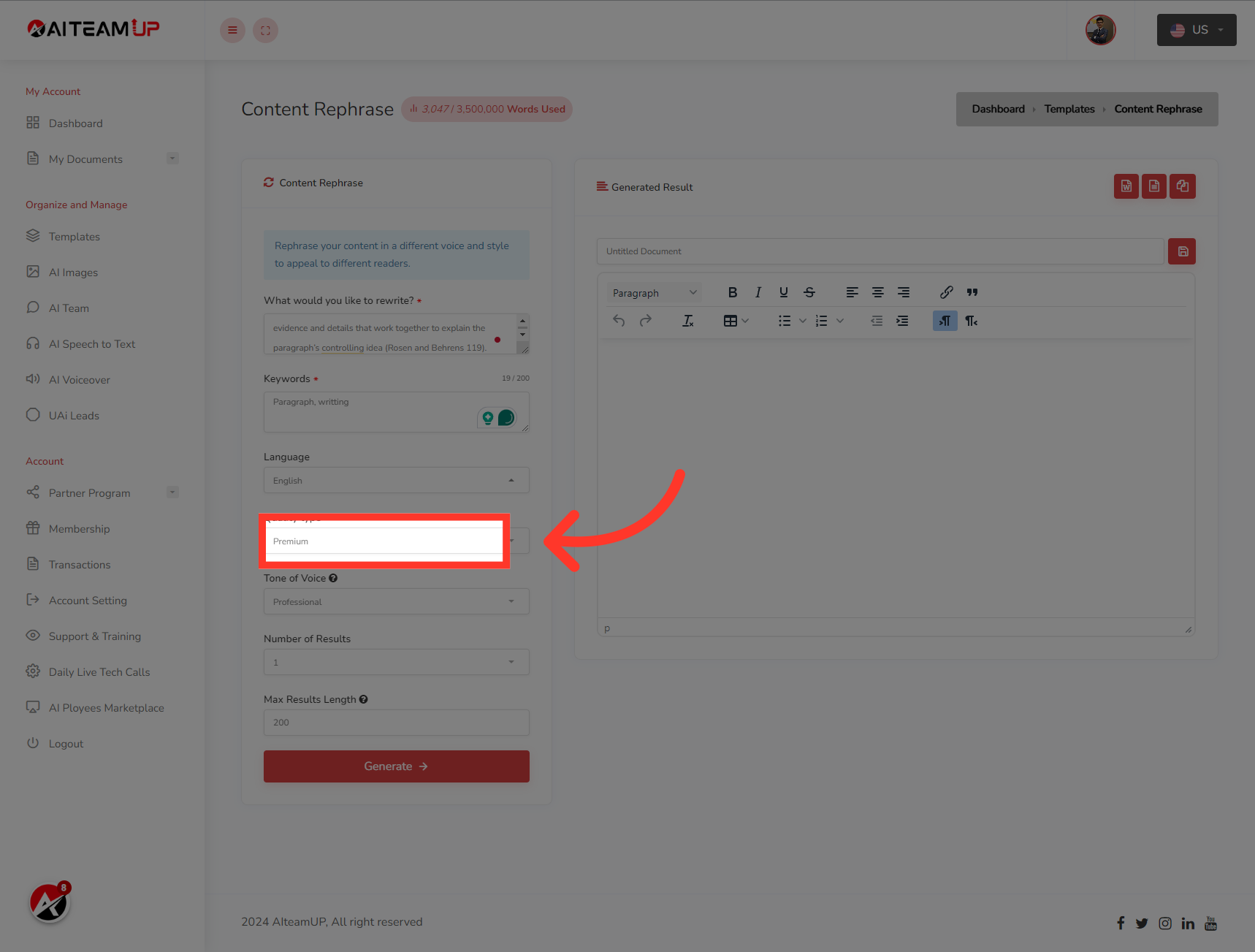Click Templates breadcrumb link
Viewport: 1255px width, 952px height.
(1069, 109)
